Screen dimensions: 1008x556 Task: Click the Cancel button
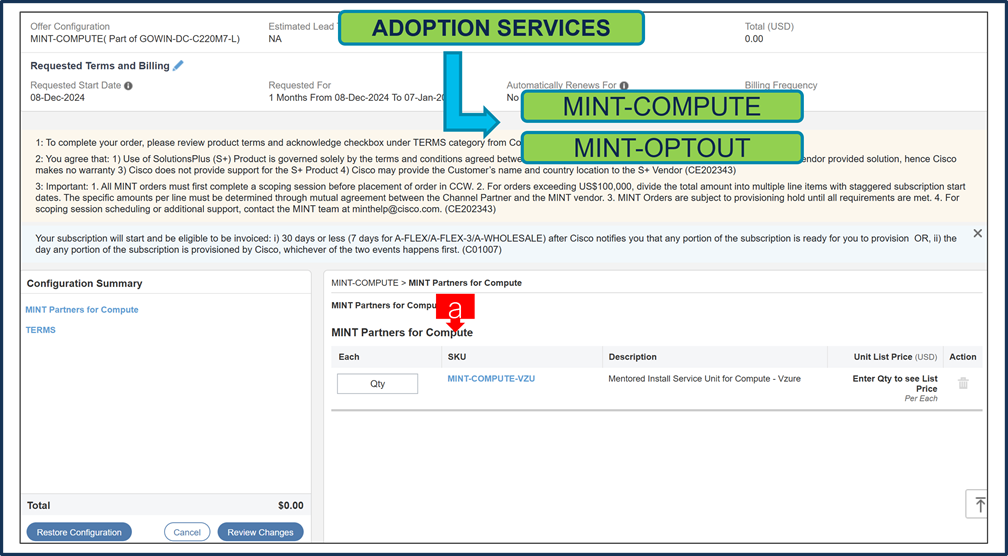tap(187, 532)
